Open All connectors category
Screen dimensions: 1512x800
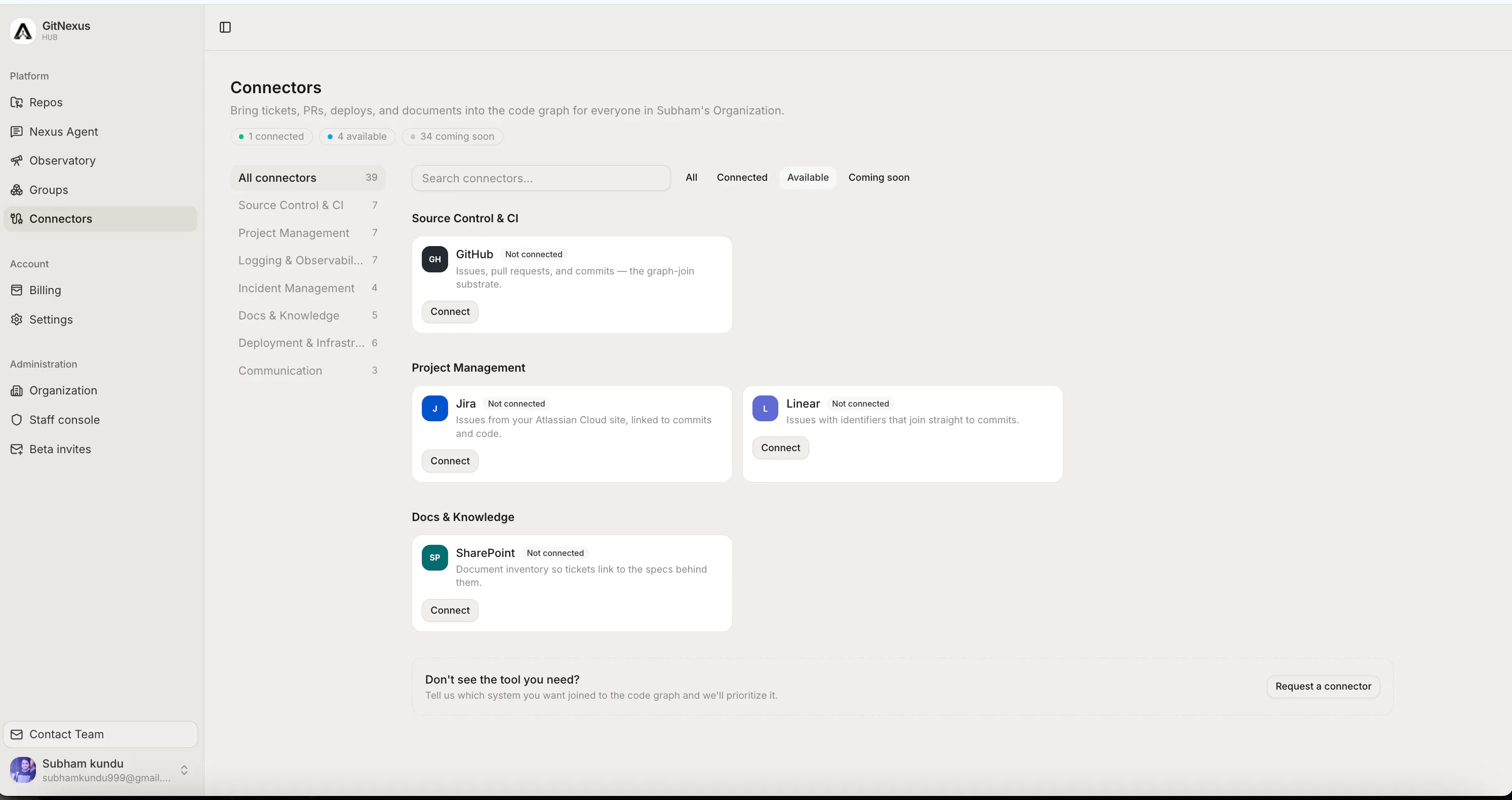click(x=308, y=178)
